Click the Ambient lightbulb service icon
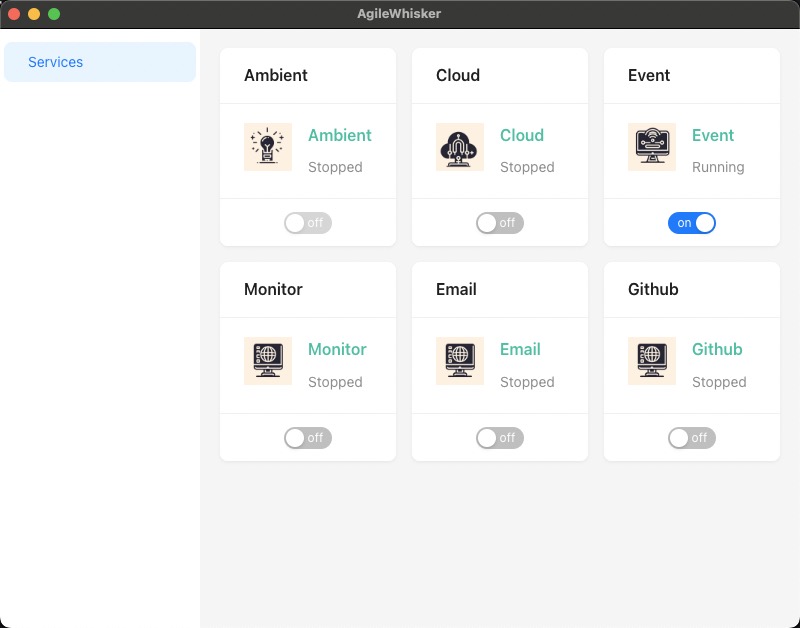This screenshot has width=800, height=628. [x=267, y=147]
